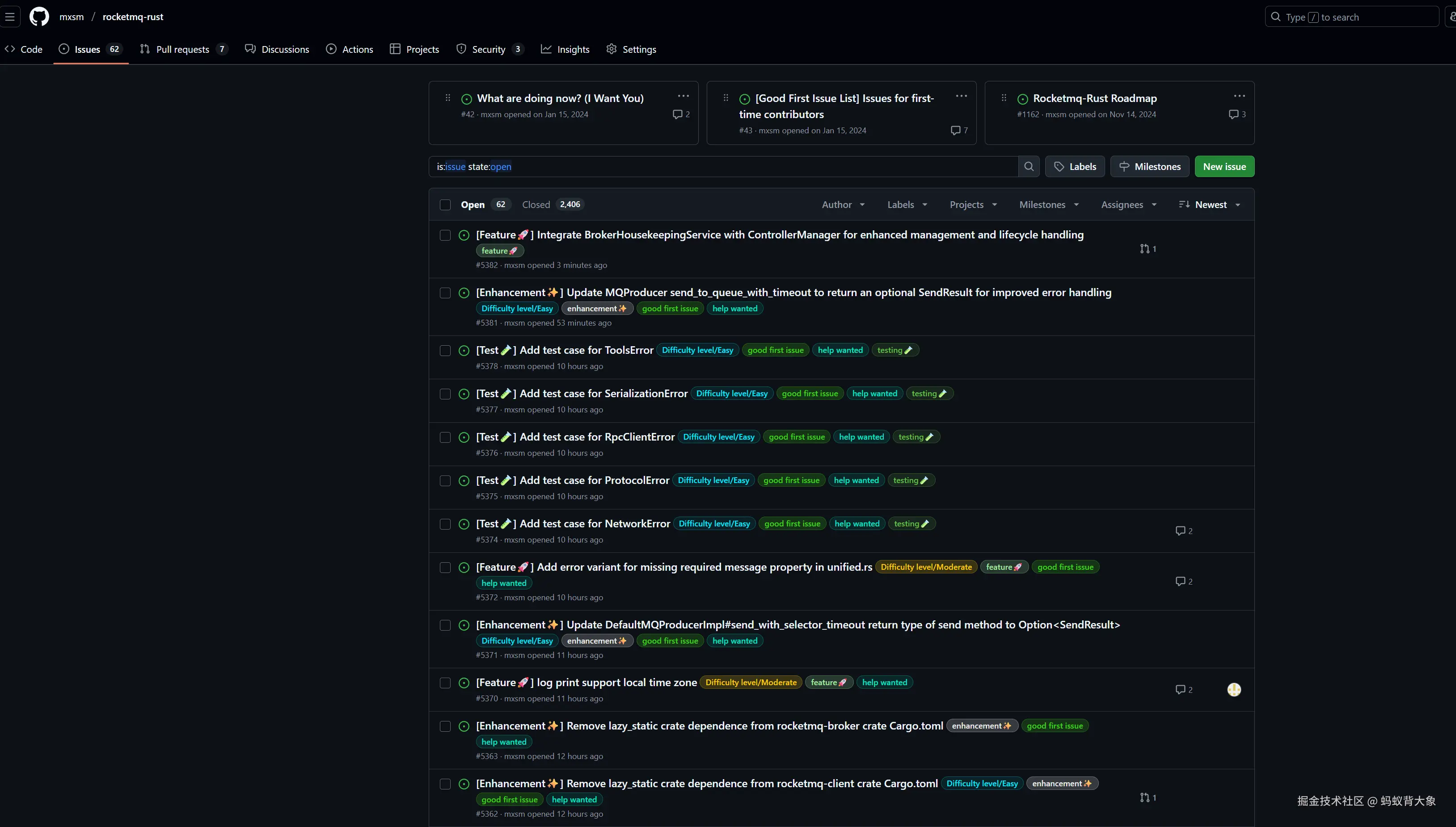Click the green New issue button
Screen dimensions: 1456x827
pyautogui.click(x=1224, y=166)
